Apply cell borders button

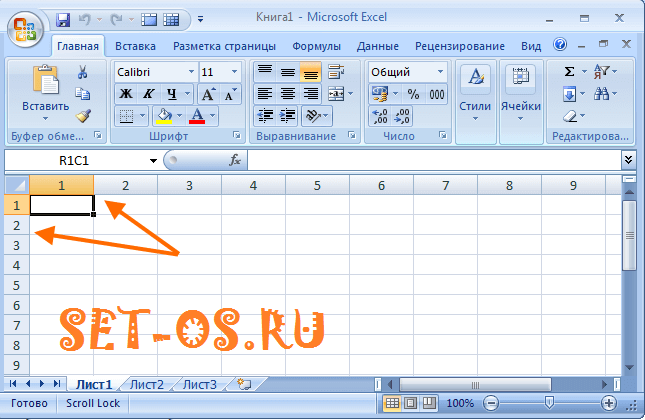(x=126, y=116)
